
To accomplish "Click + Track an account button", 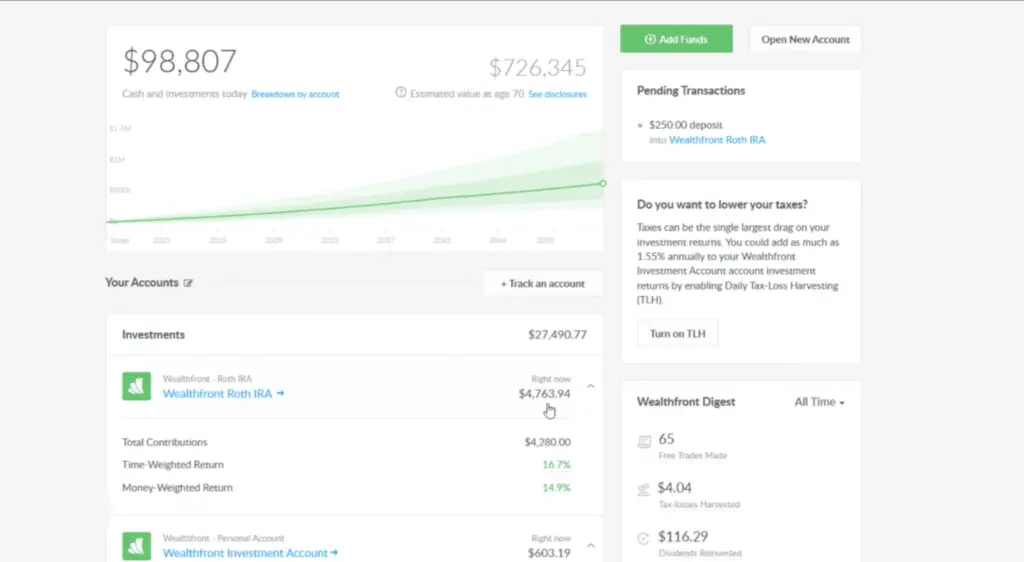I will point(543,283).
